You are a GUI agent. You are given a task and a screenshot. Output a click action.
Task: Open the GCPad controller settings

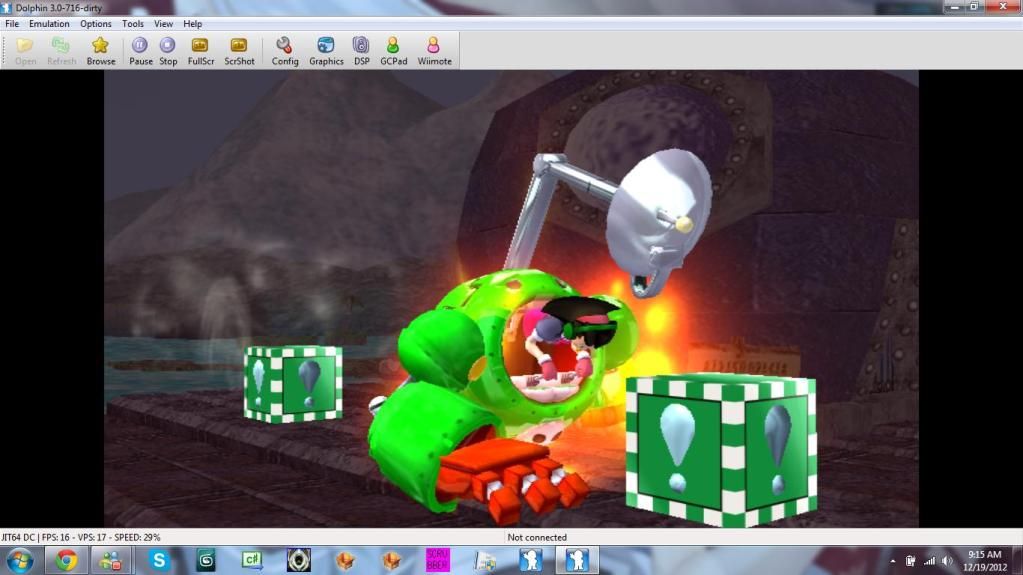click(393, 51)
